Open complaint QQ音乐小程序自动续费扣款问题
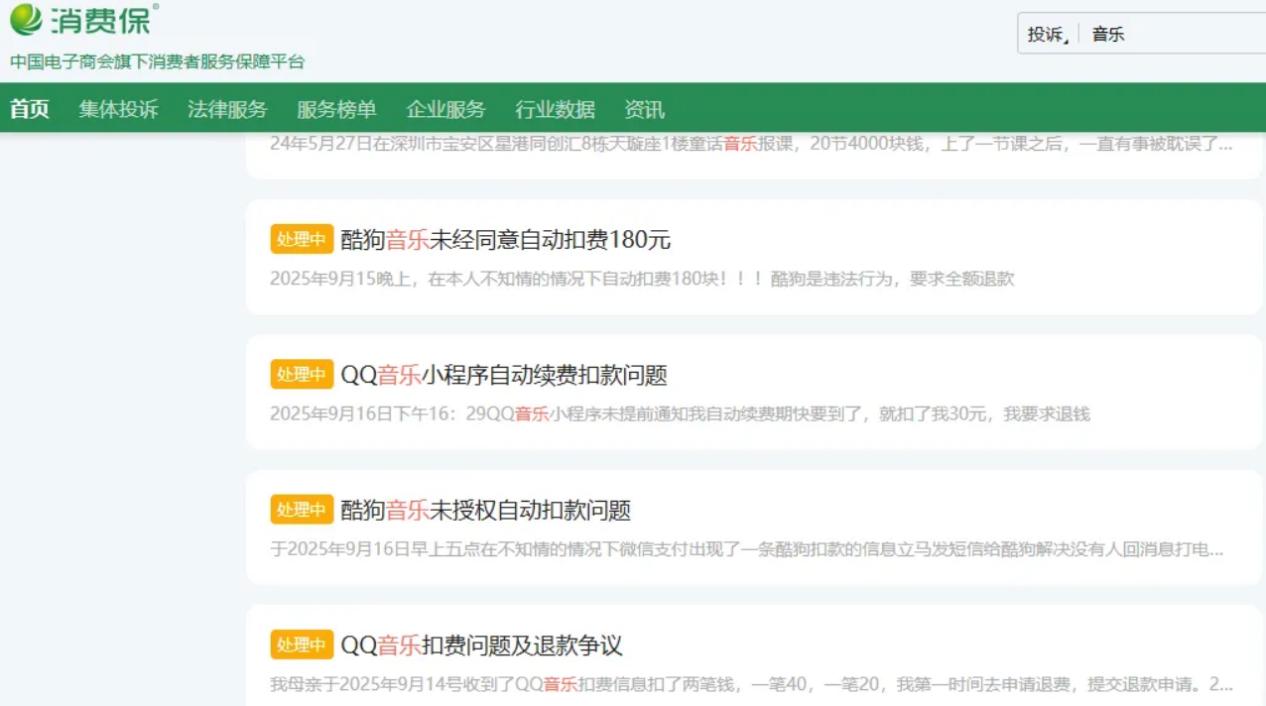This screenshot has width=1266, height=706. click(x=504, y=375)
